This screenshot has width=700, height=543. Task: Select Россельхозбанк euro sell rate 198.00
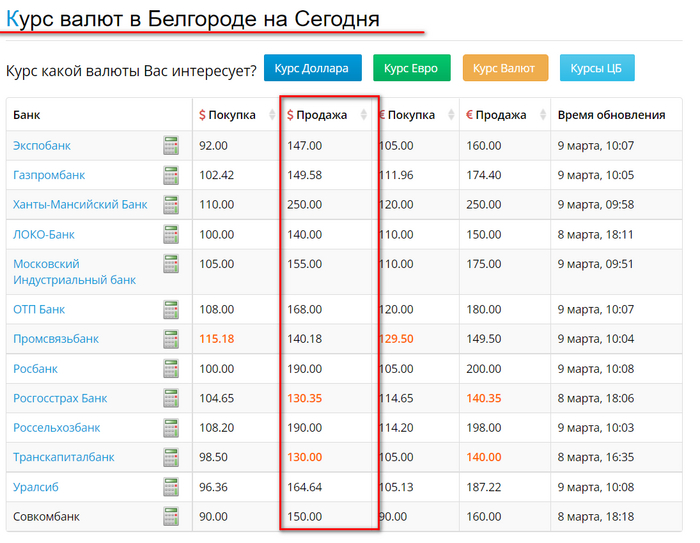[x=484, y=428]
